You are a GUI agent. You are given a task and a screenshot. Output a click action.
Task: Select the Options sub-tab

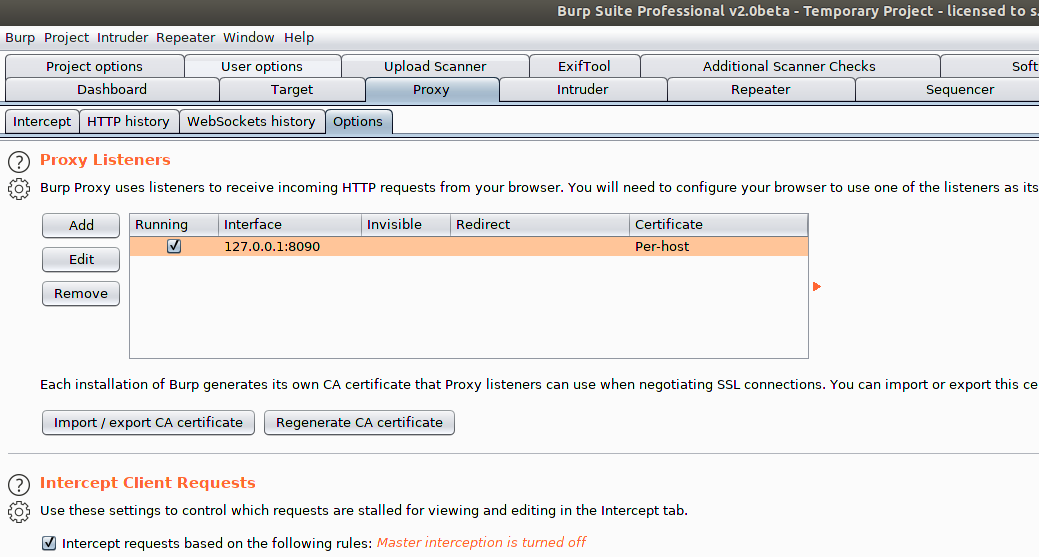click(358, 122)
